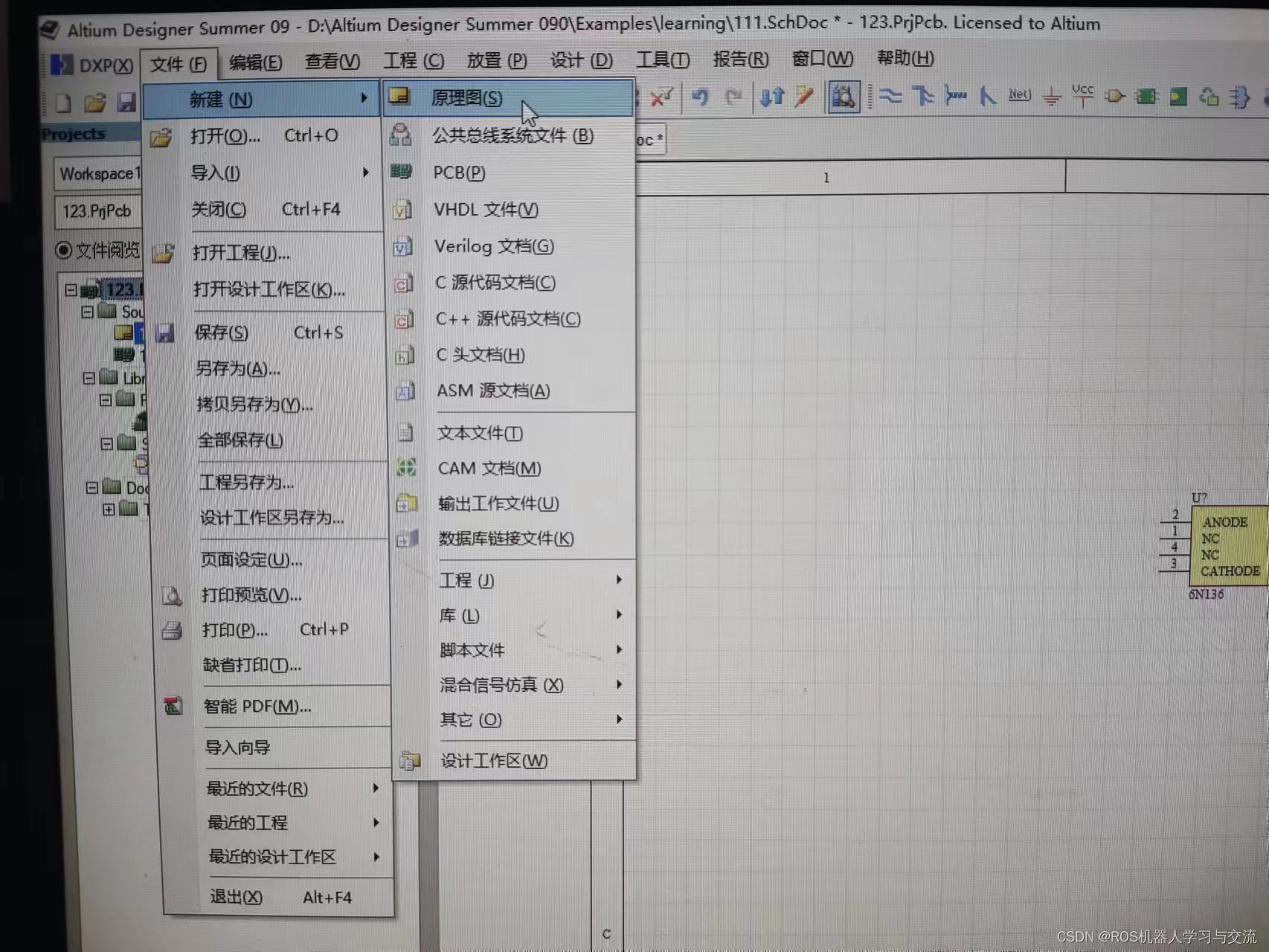The image size is (1269, 952).
Task: Choose 设计工作区另存为... entry
Action: tap(273, 518)
